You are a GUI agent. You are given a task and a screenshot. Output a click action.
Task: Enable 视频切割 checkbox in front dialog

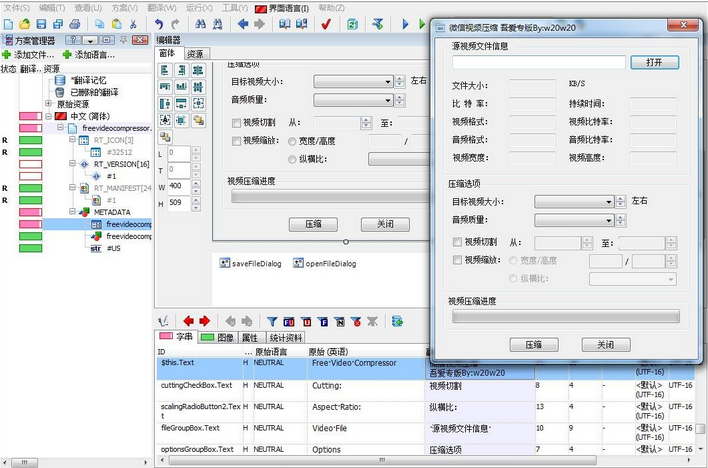click(x=457, y=242)
